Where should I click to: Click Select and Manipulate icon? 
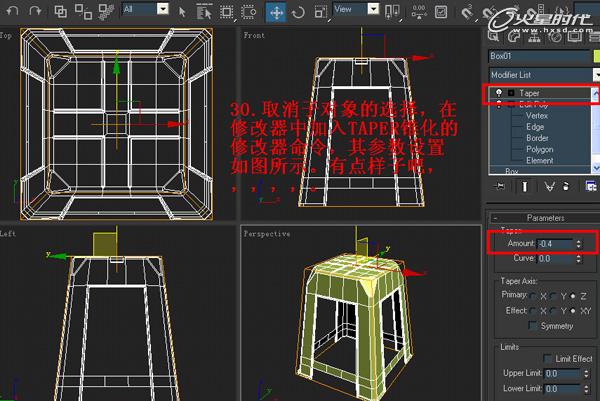419,12
